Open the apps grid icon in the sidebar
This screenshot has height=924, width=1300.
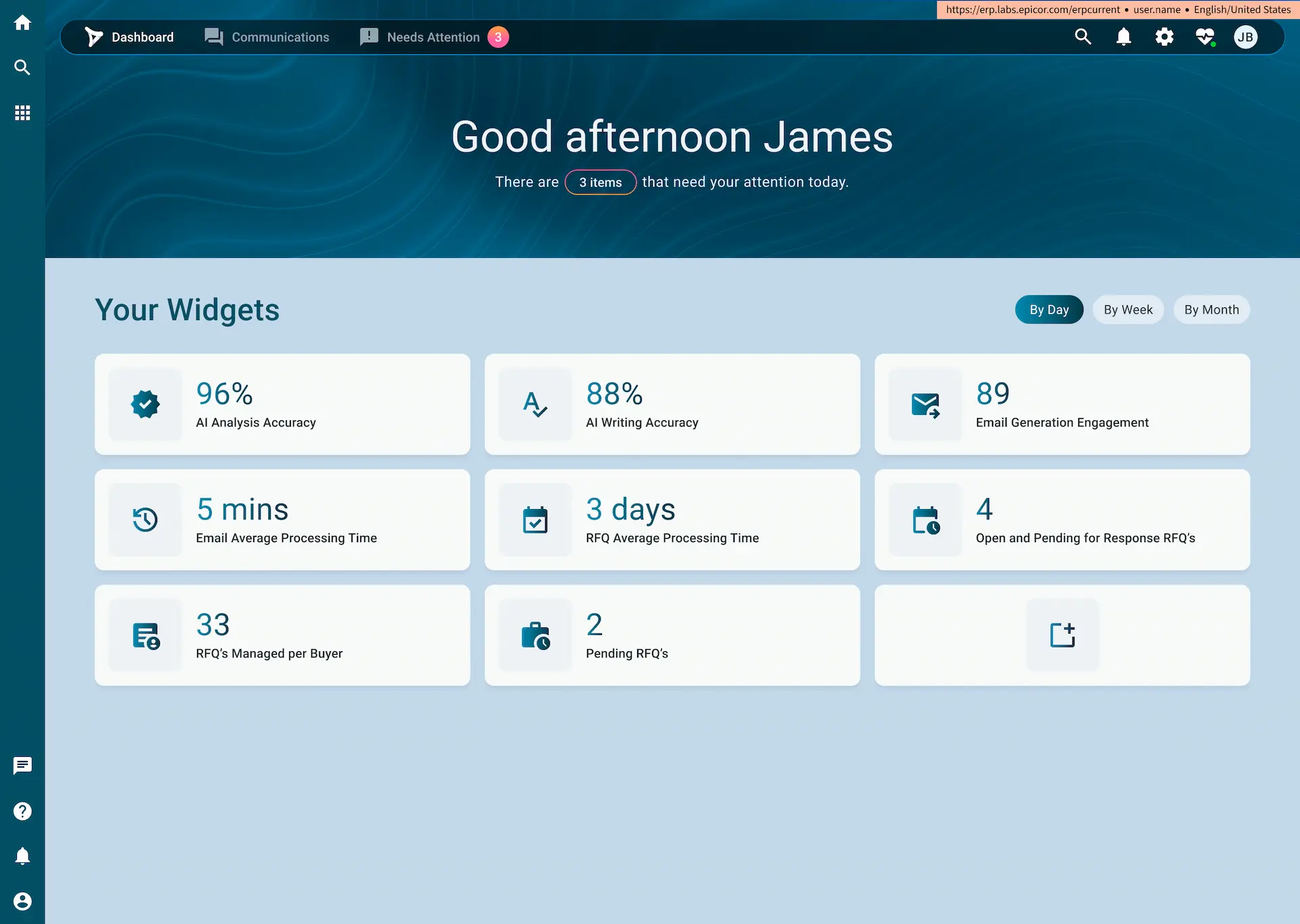click(x=22, y=112)
